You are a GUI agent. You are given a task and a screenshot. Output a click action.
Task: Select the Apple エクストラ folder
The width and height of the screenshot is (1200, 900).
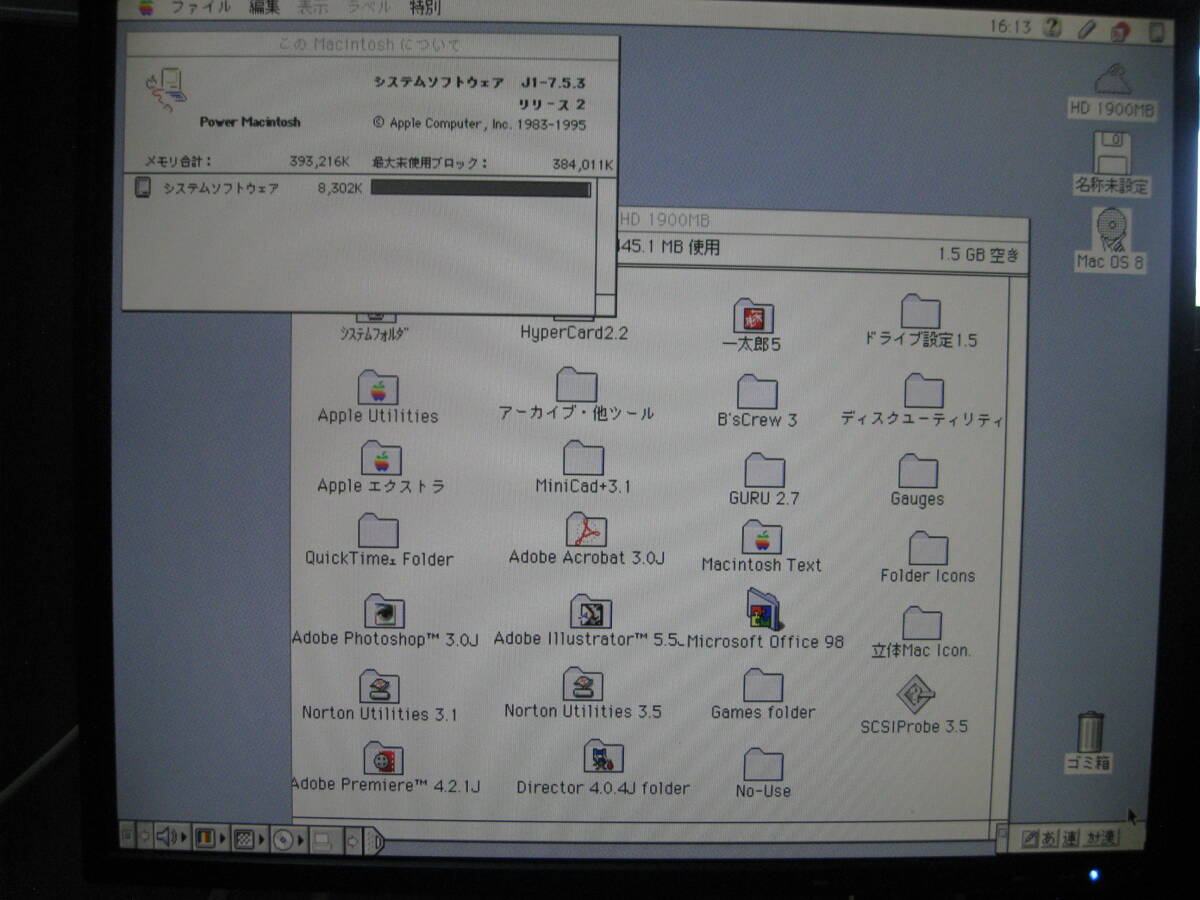pos(381,458)
